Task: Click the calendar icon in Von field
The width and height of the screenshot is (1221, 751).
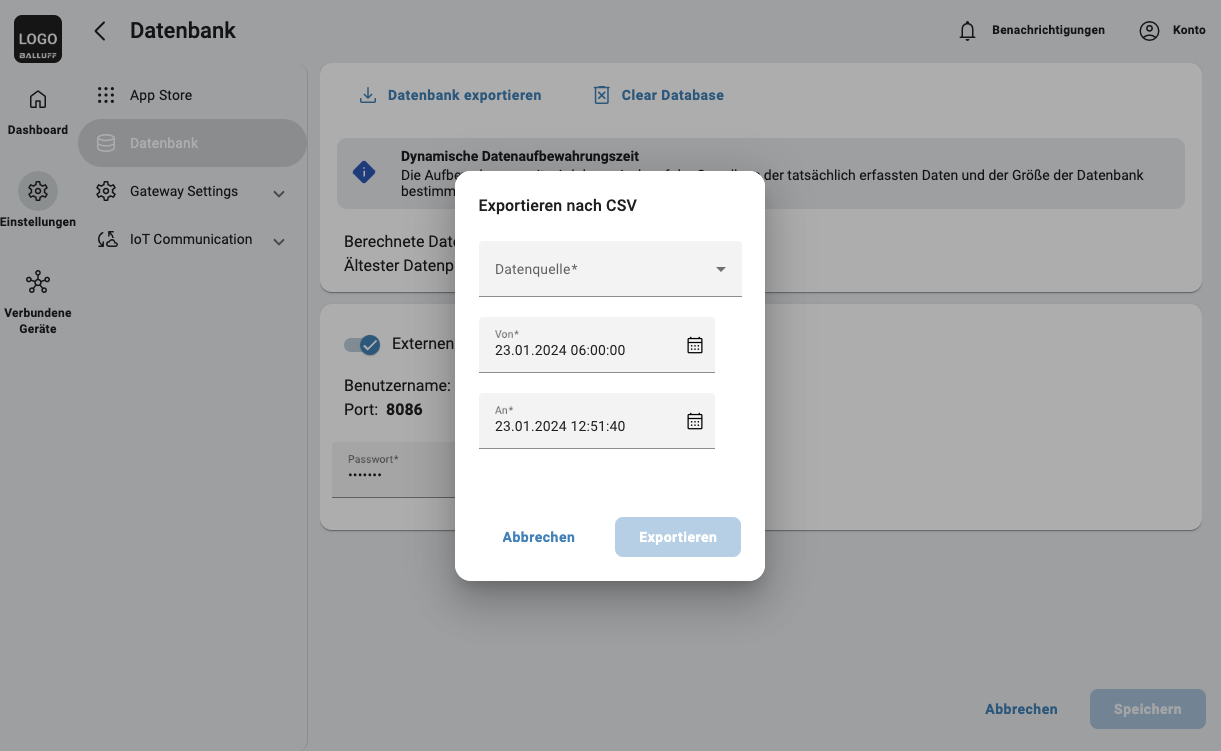Action: click(x=695, y=345)
